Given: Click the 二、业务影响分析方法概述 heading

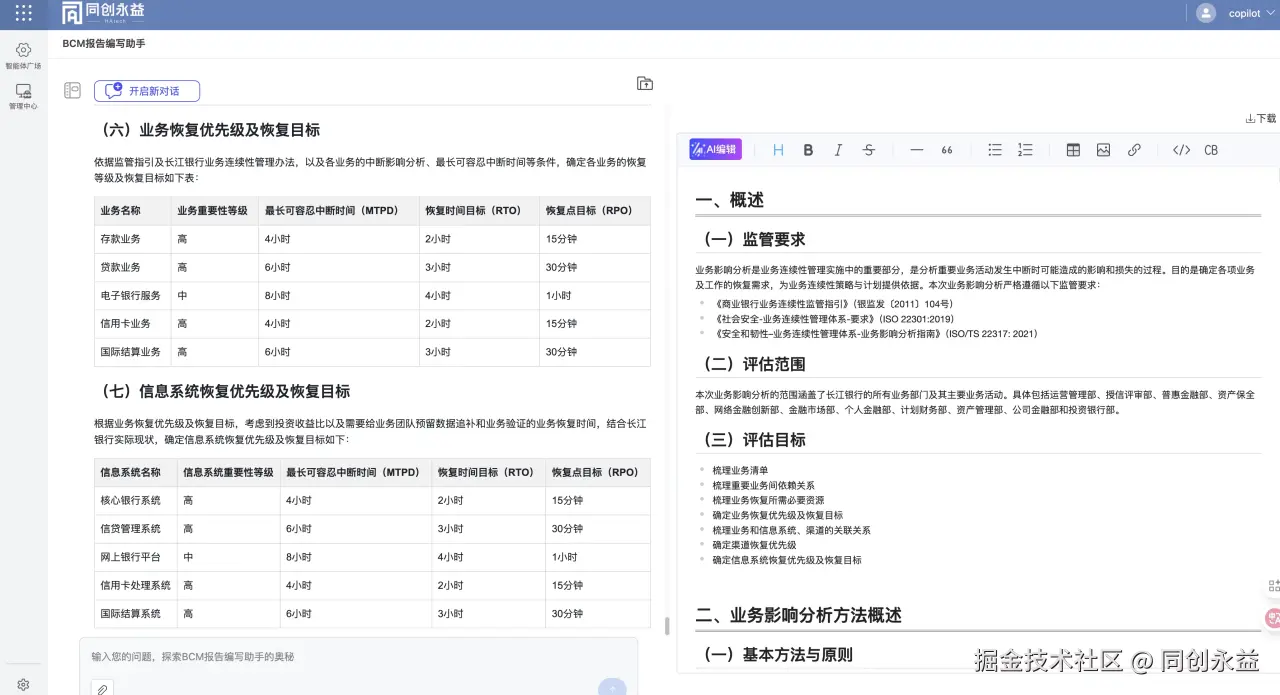Looking at the screenshot, I should pyautogui.click(x=798, y=615).
